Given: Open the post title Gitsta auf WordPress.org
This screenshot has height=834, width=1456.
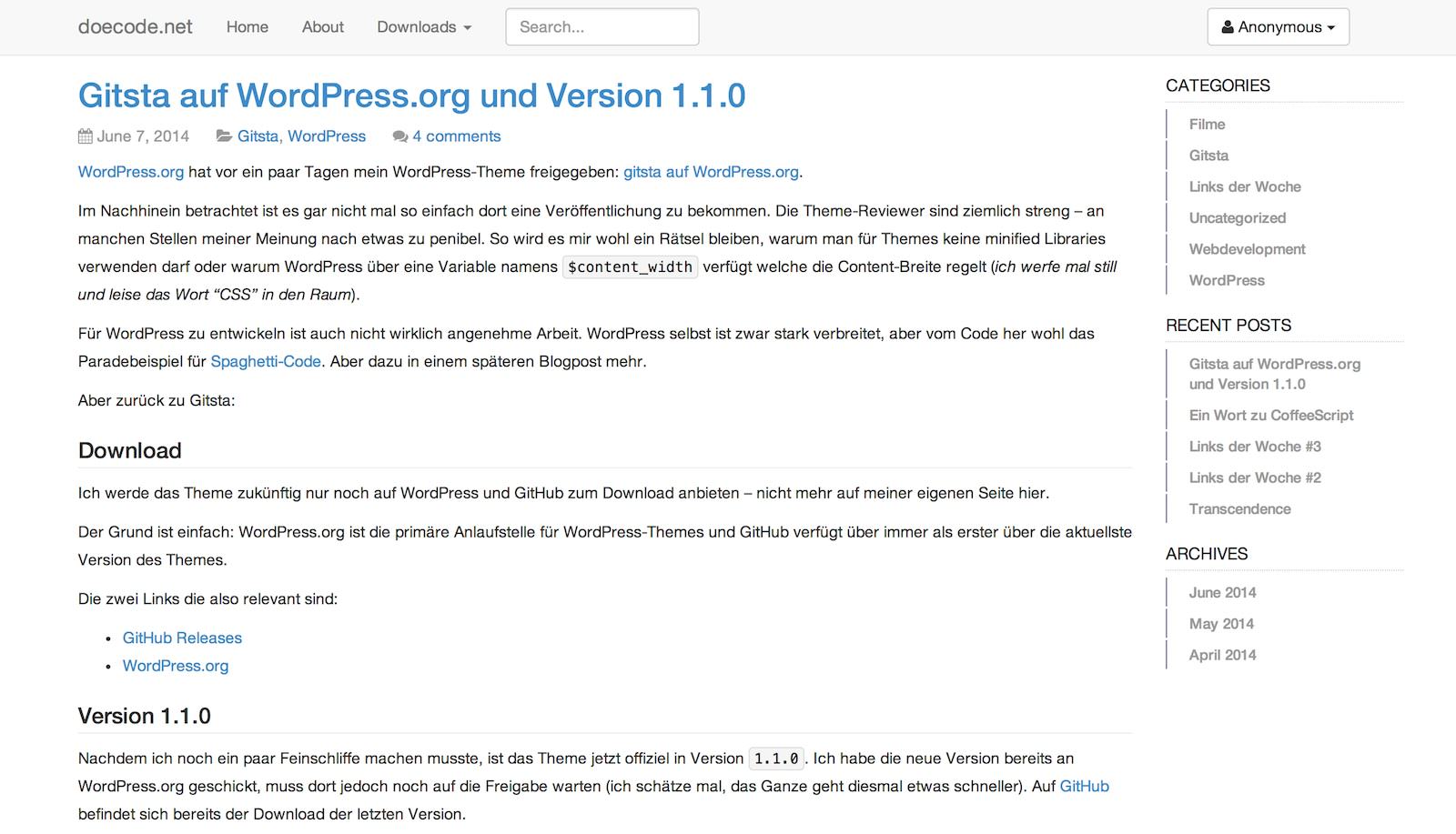Looking at the screenshot, I should (x=411, y=95).
